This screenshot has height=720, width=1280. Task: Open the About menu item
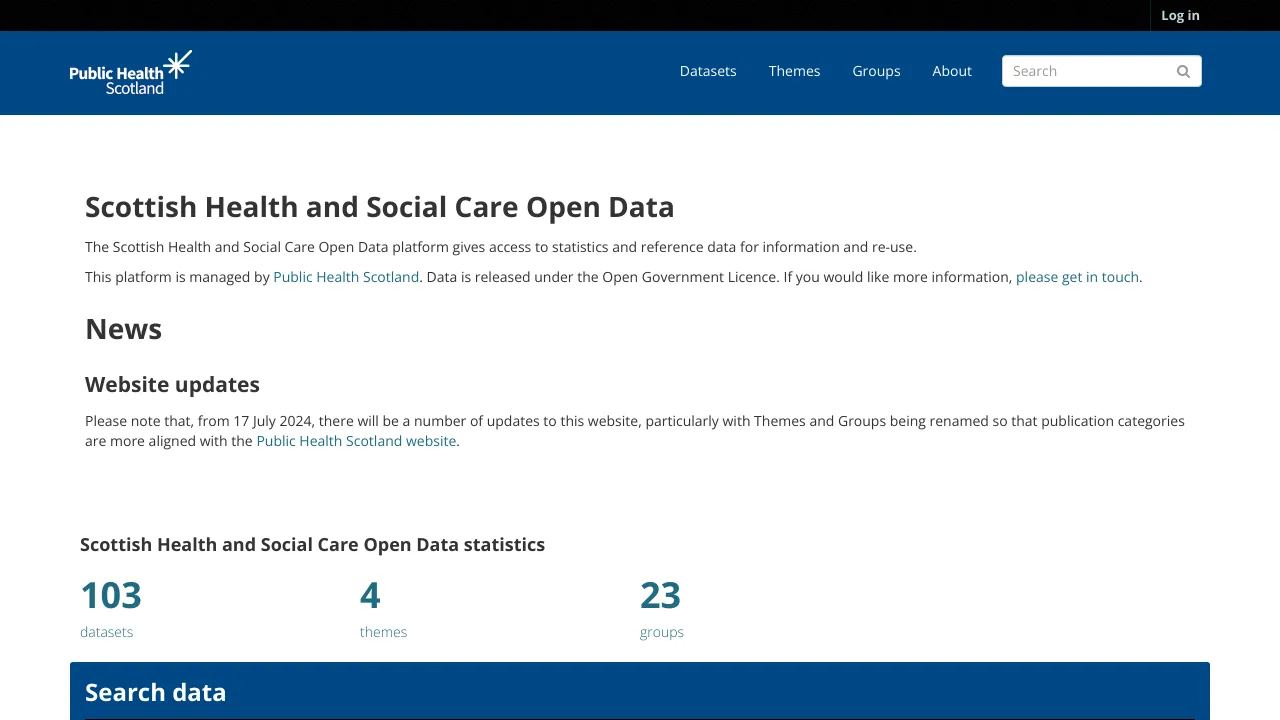(952, 71)
